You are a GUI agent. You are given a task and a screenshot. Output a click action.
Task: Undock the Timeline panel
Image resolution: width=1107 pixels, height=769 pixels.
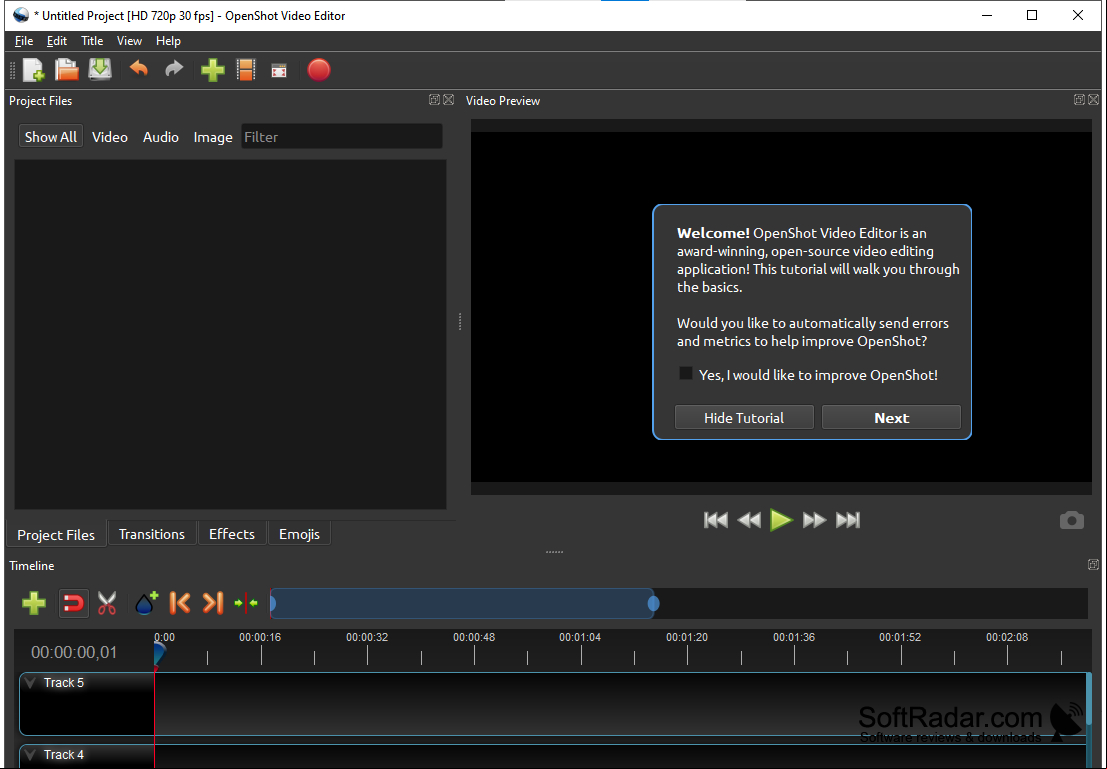tap(1094, 565)
